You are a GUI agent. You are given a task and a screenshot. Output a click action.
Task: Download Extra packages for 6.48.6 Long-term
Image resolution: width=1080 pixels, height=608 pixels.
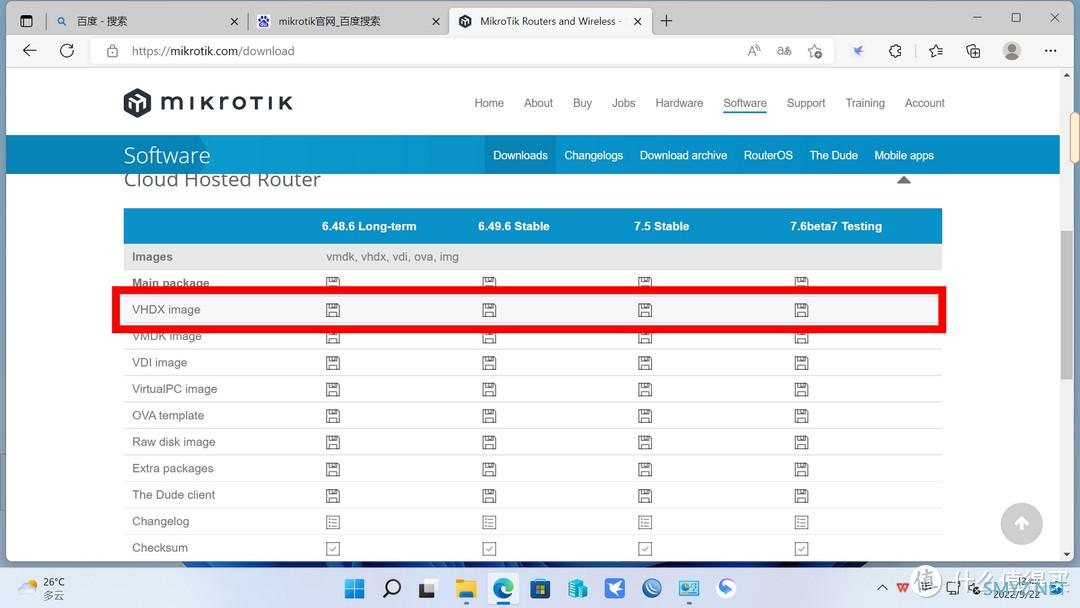pos(333,469)
